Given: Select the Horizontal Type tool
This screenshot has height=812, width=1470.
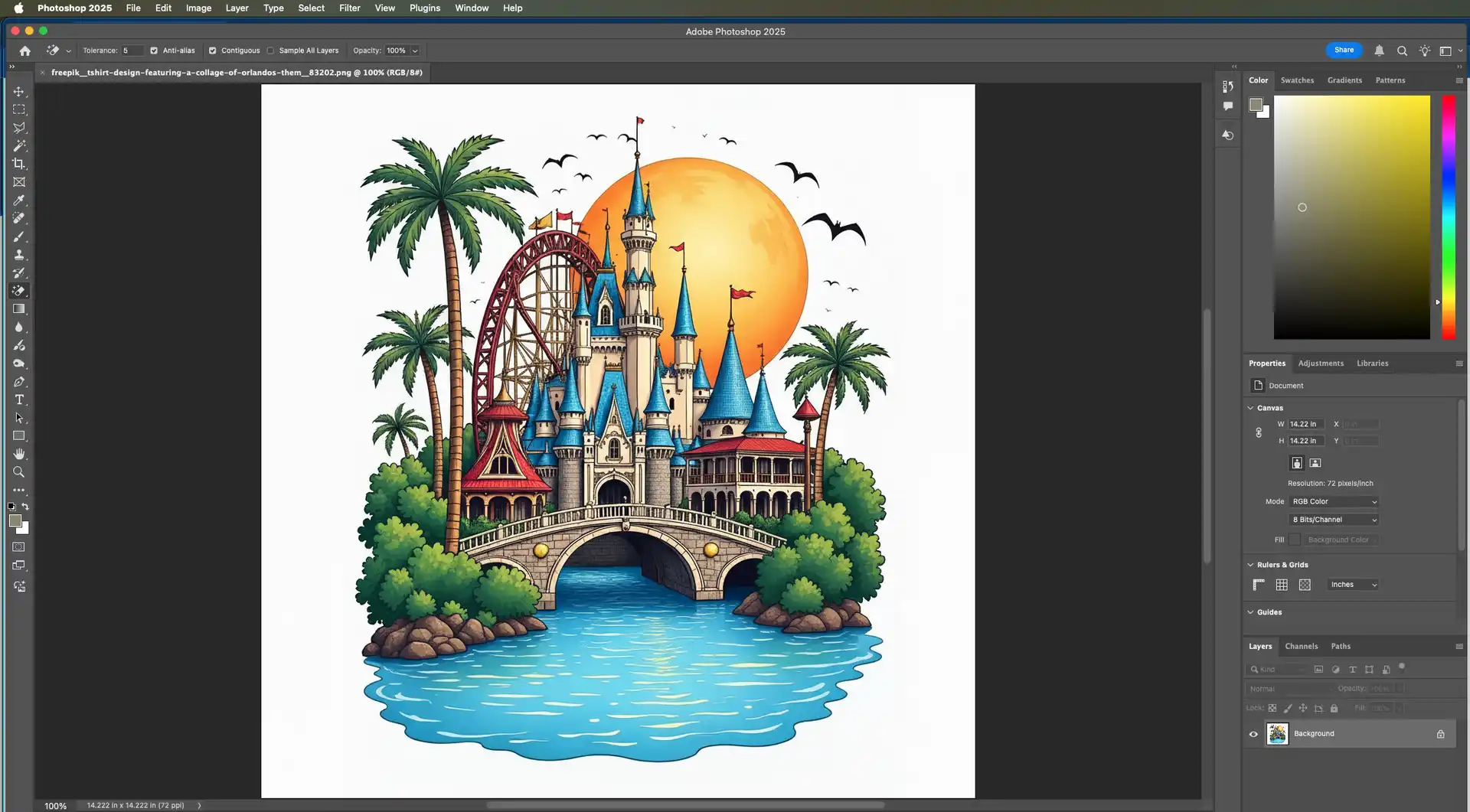Looking at the screenshot, I should tap(19, 400).
